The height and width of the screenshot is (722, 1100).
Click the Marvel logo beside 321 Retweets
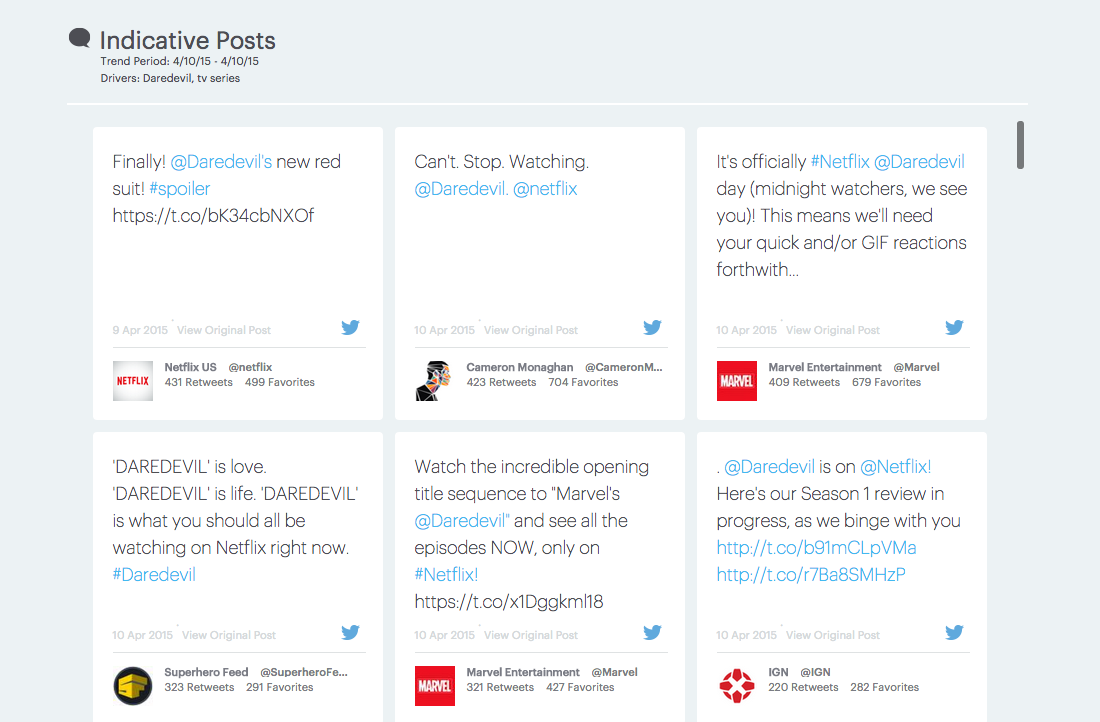pyautogui.click(x=434, y=686)
